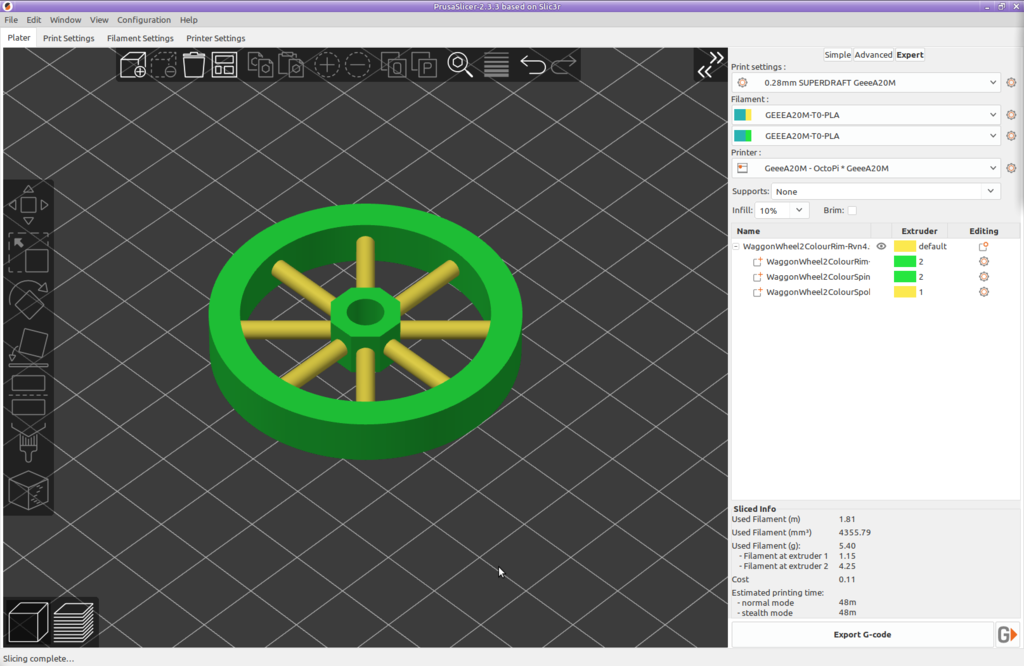Switch to Simple mode
Image resolution: width=1024 pixels, height=666 pixels.
[838, 55]
